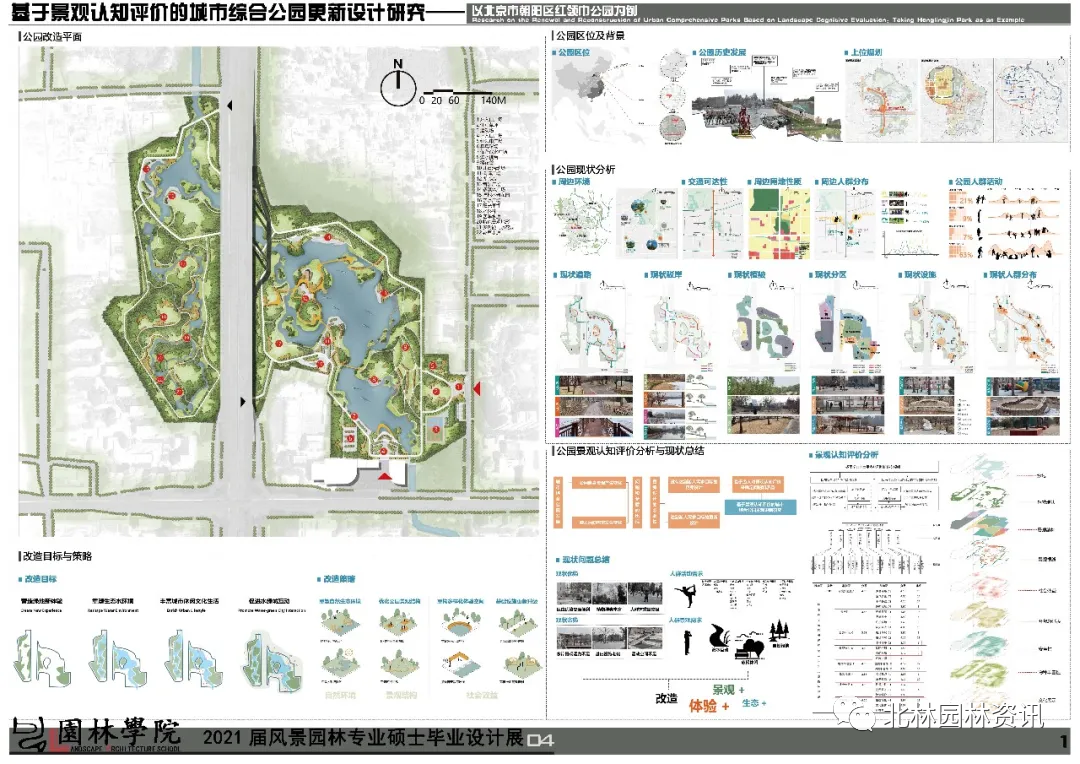The height and width of the screenshot is (764, 1080).
Task: Click subheading 改造策略
Action: click(x=339, y=579)
